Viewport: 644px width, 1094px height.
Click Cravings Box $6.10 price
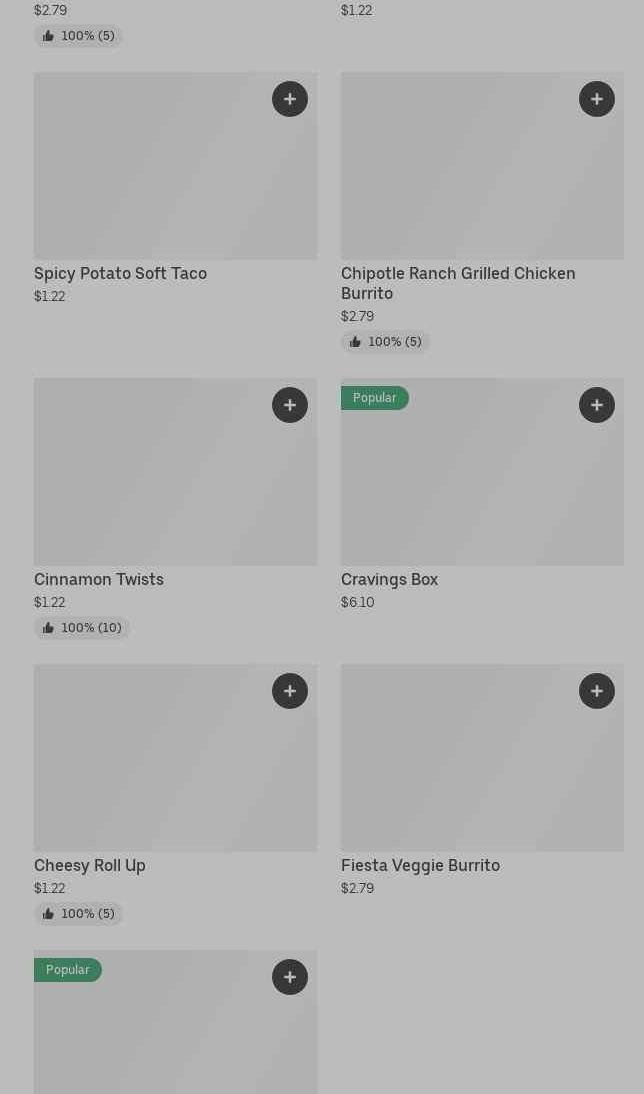coord(358,603)
